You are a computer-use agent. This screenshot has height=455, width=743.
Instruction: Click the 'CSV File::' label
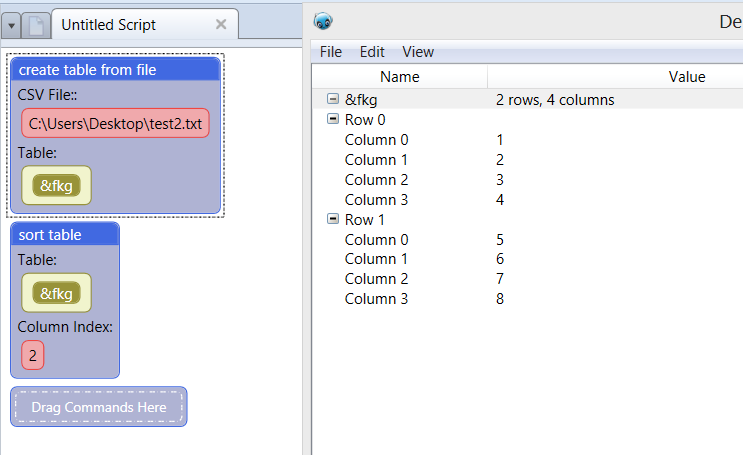[47, 95]
